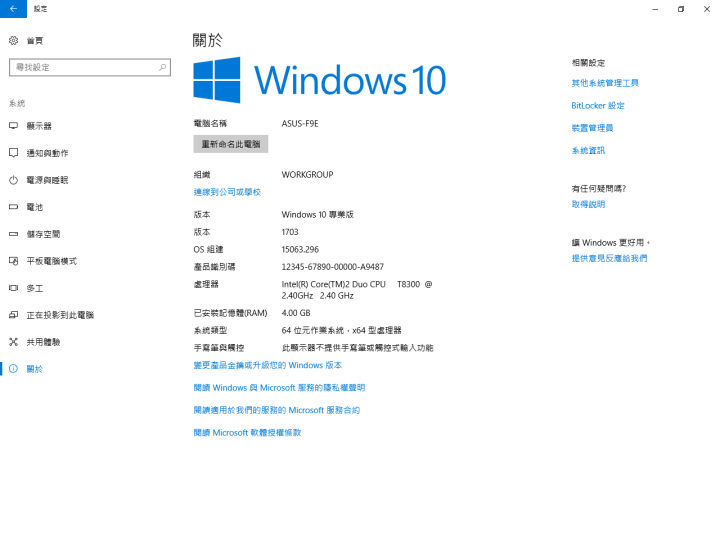Click the 平板電腦模式 tablet icon
This screenshot has height=552, width=720.
[x=13, y=261]
